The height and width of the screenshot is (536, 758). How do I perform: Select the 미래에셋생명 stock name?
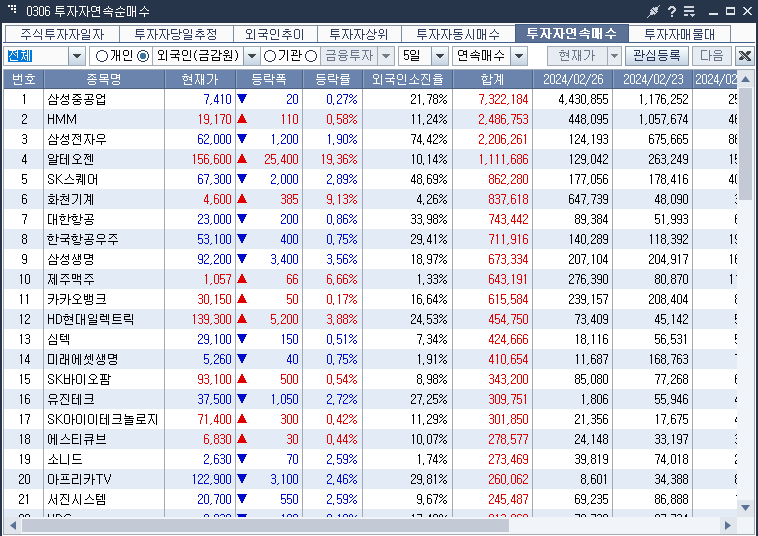tap(83, 359)
